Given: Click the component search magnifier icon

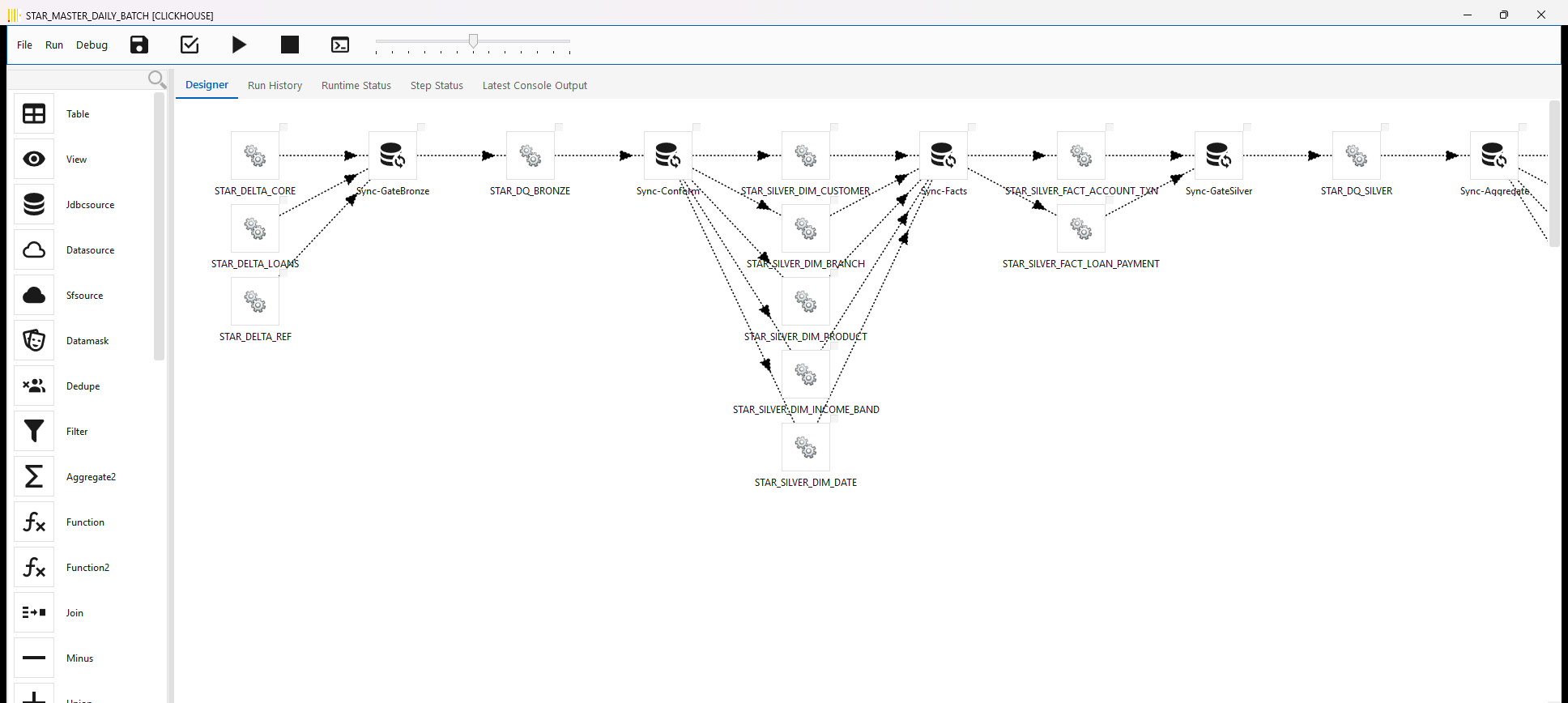Looking at the screenshot, I should 157,79.
